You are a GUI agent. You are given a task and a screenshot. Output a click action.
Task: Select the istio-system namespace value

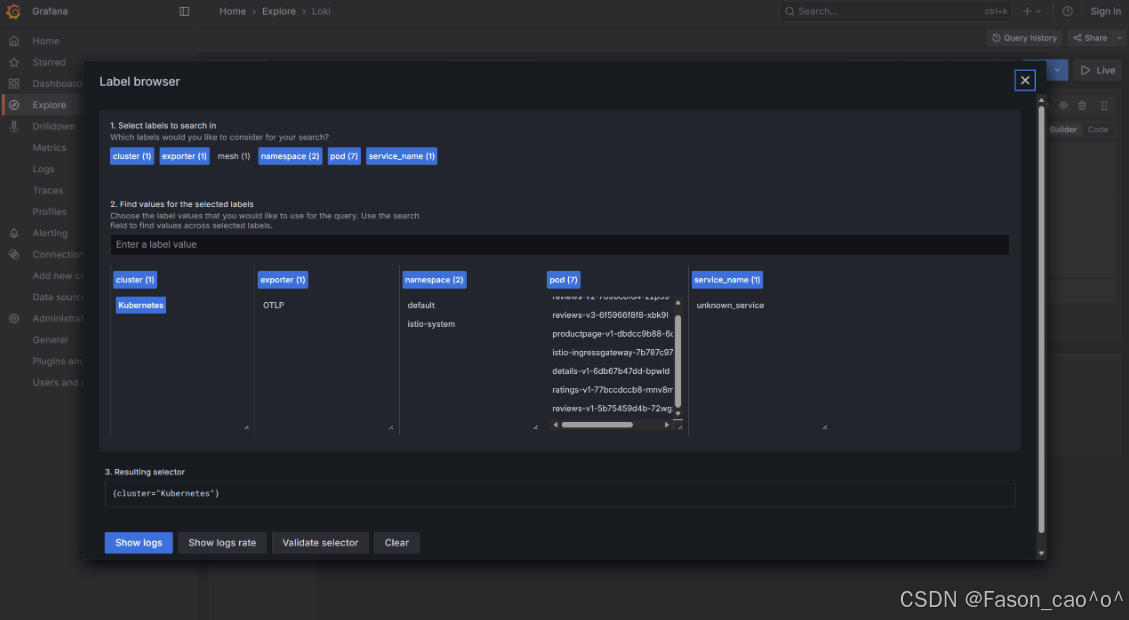[431, 324]
